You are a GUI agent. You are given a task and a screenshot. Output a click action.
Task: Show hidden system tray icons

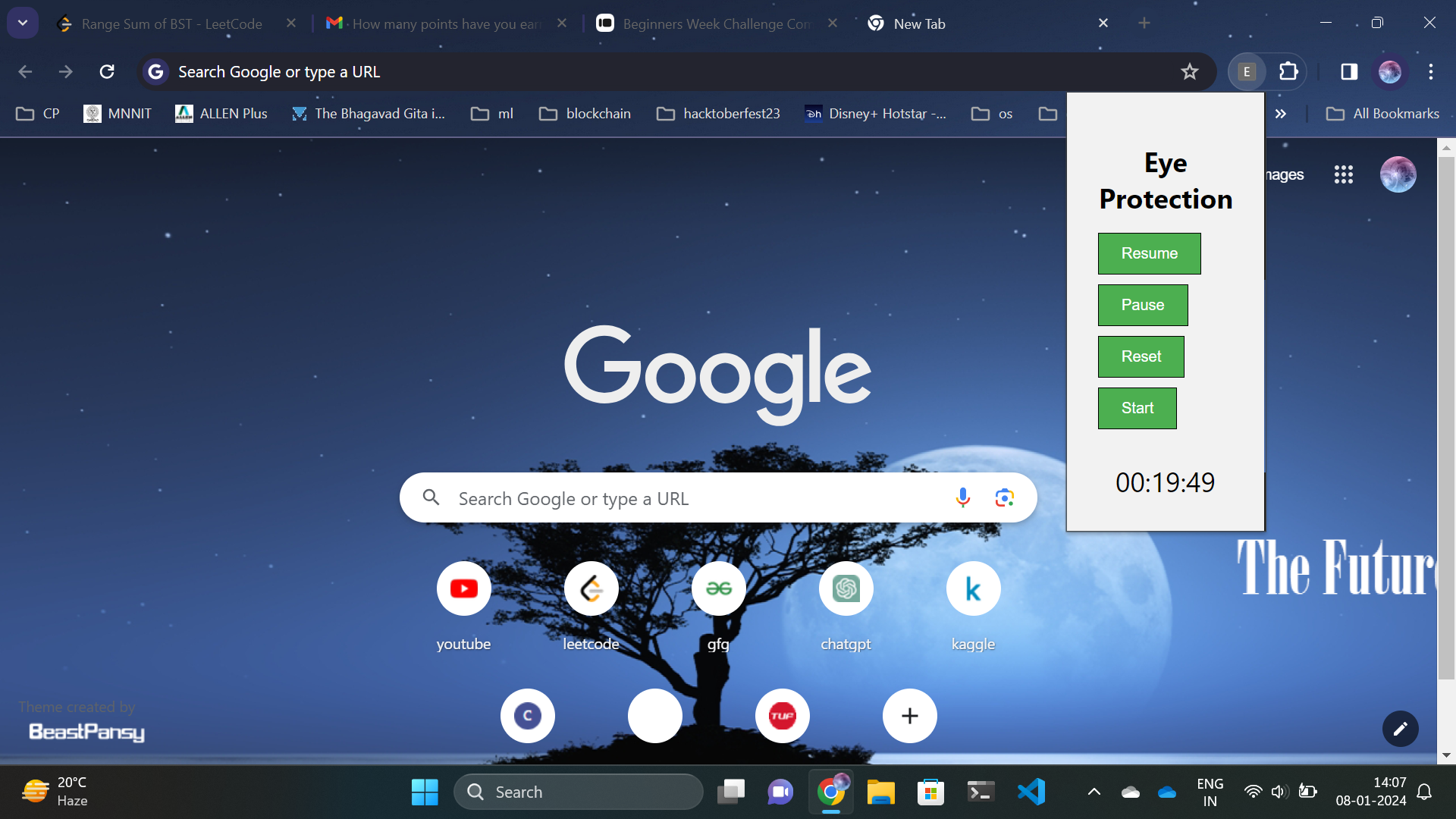[1094, 792]
